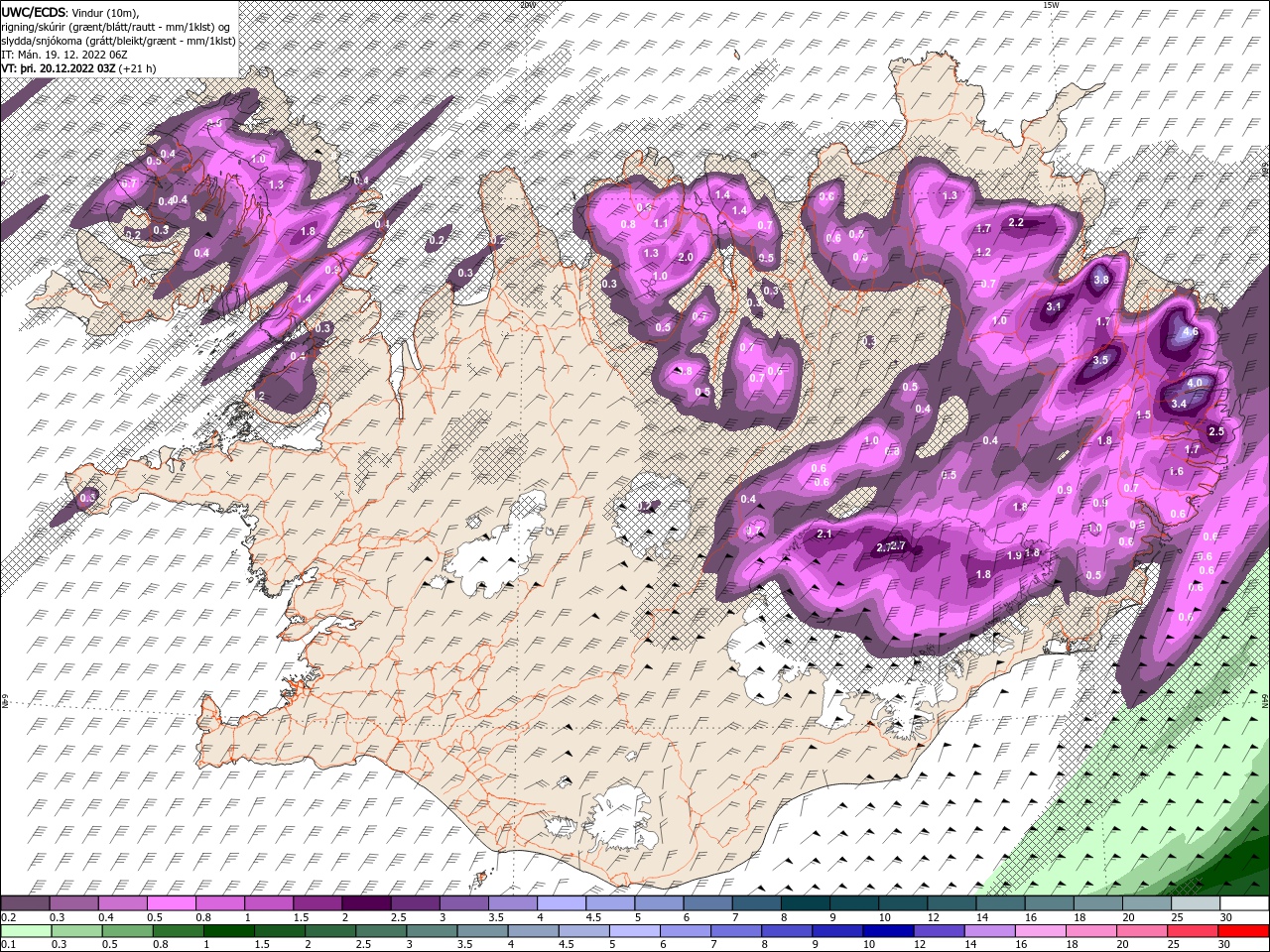
Task: Click the 30 label on the top legend row
Action: point(1228,917)
